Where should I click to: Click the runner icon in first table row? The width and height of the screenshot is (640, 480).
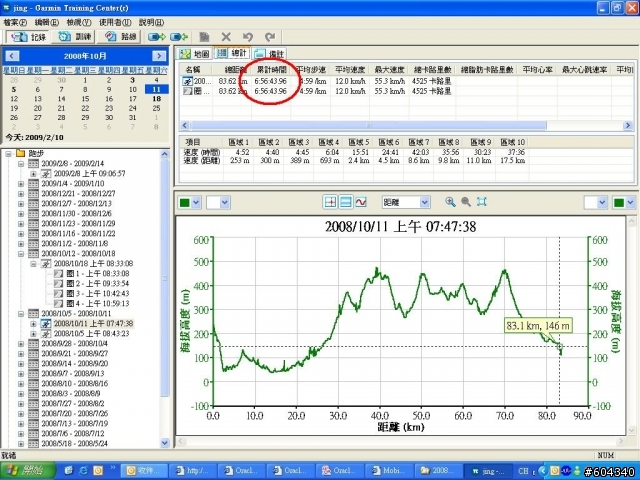[187, 81]
